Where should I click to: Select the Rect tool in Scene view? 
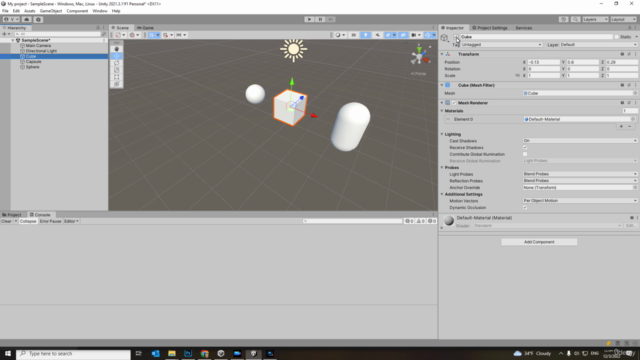tap(117, 77)
